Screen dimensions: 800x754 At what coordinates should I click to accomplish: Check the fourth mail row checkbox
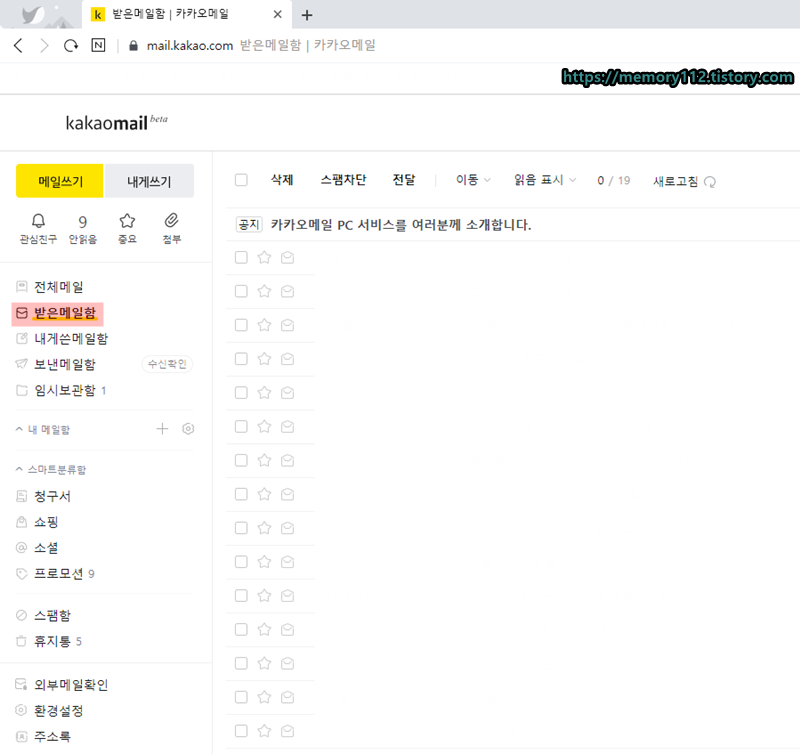[x=241, y=359]
